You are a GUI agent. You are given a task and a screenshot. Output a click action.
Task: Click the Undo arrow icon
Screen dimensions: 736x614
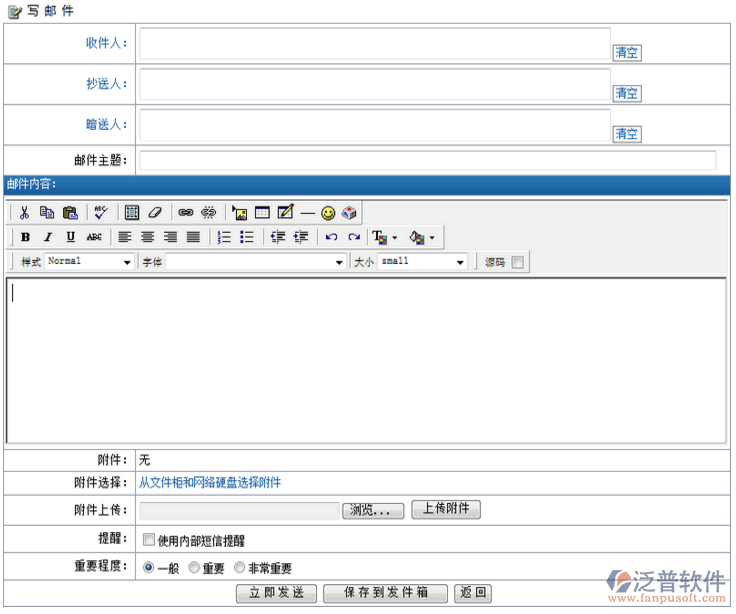click(331, 238)
